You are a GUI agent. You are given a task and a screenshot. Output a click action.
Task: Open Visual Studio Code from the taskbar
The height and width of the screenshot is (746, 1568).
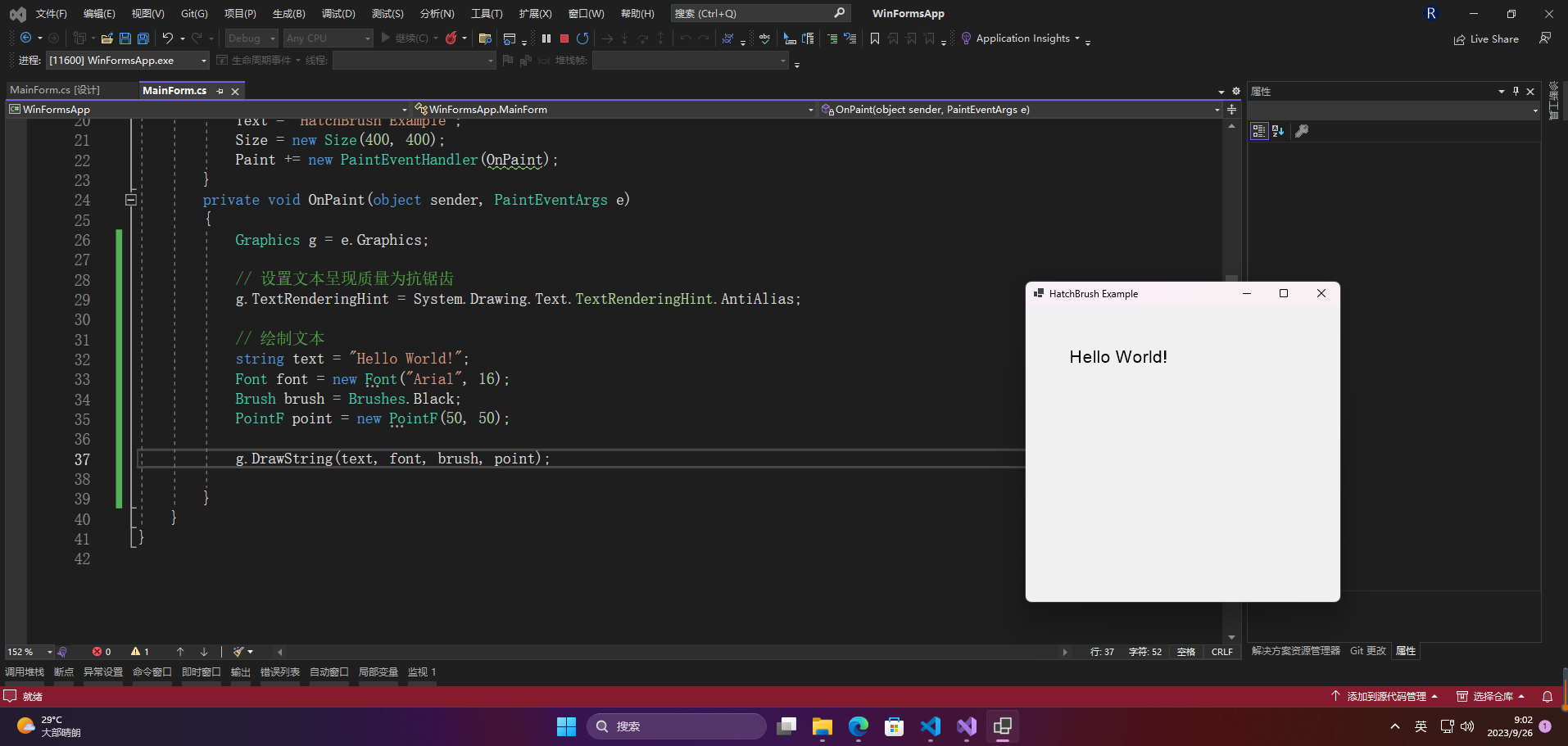pos(931,726)
